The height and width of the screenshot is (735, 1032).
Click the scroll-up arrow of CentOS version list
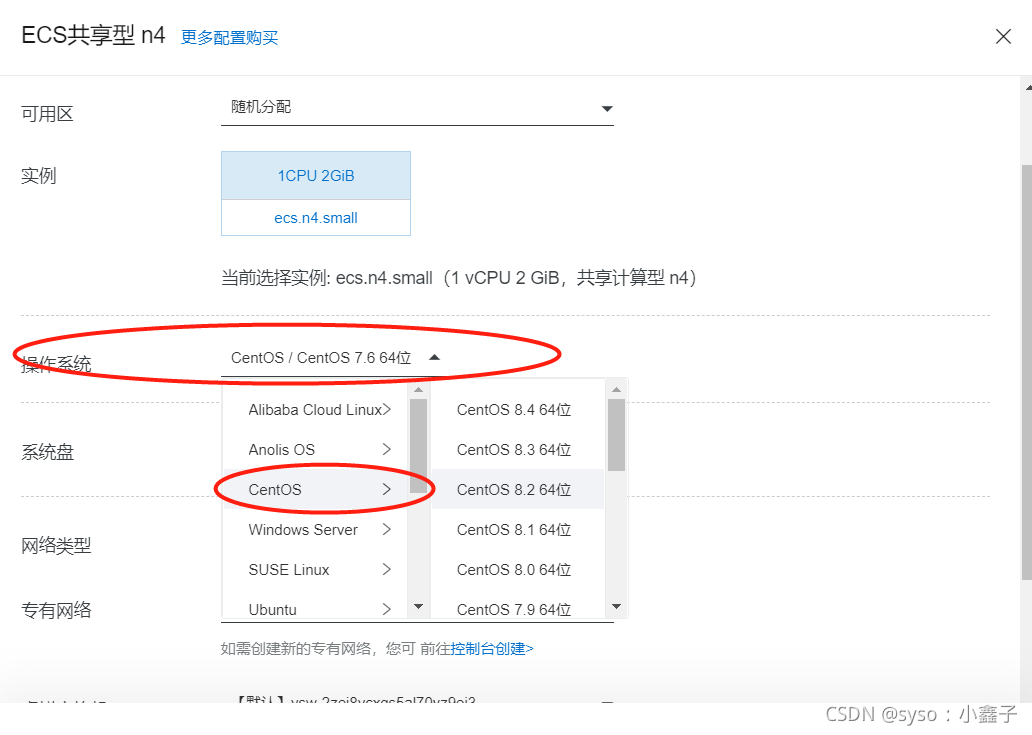point(616,390)
